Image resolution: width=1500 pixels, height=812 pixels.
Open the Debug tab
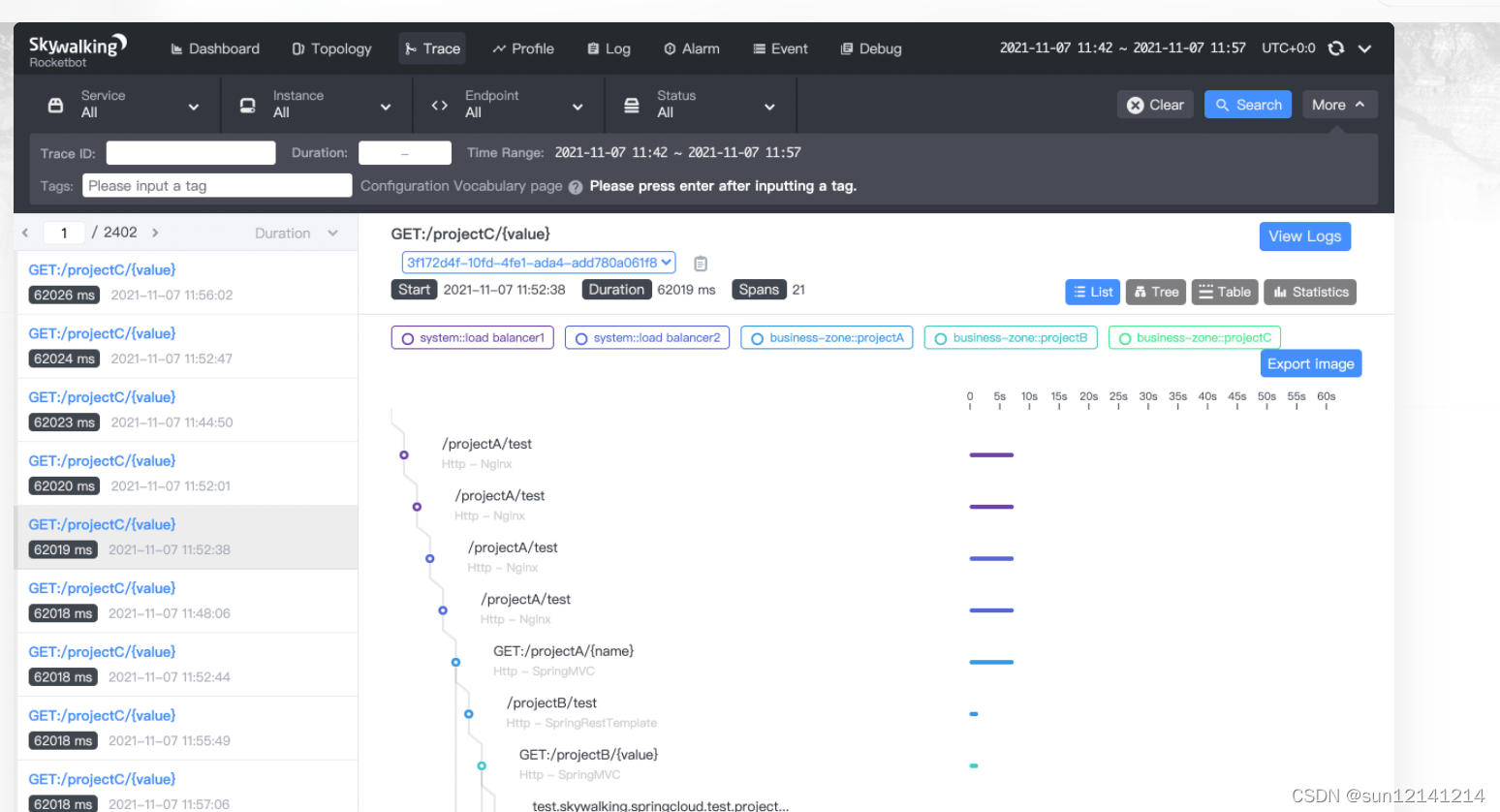coord(871,48)
